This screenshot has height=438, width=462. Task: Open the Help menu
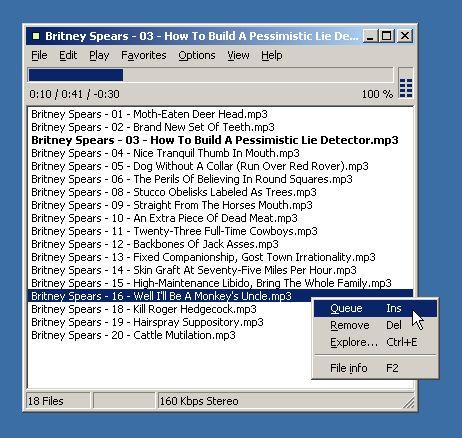pos(272,55)
